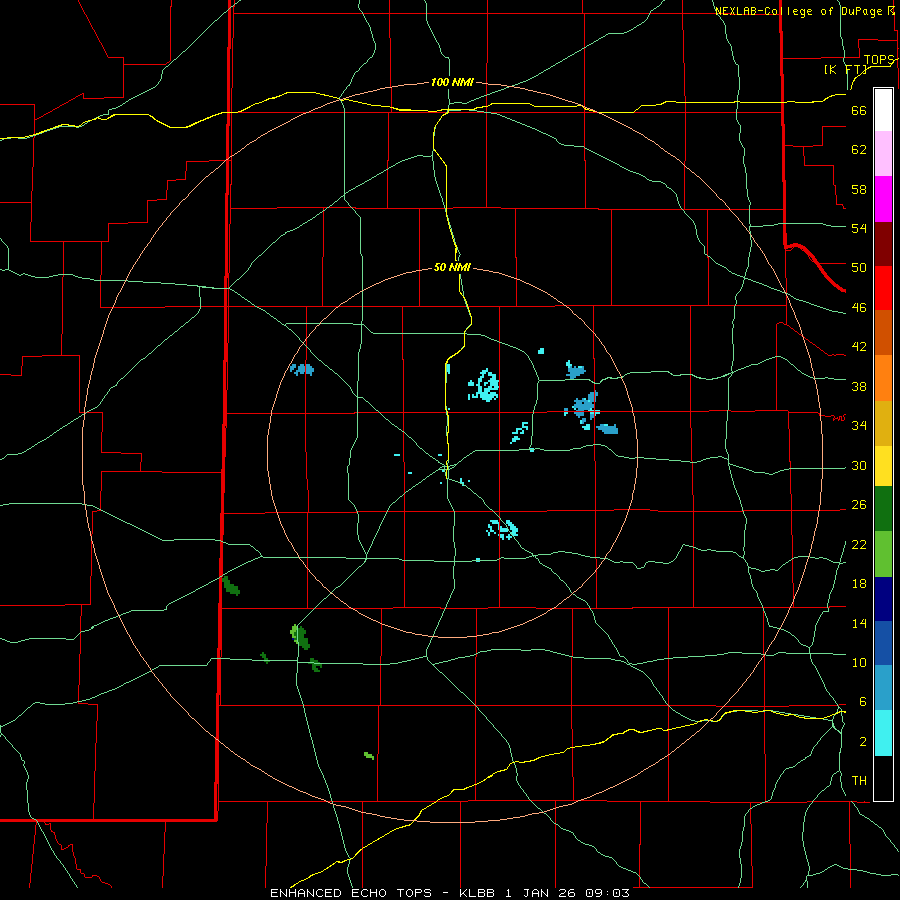
Task: Click the legend value "54"
Action: (x=859, y=228)
